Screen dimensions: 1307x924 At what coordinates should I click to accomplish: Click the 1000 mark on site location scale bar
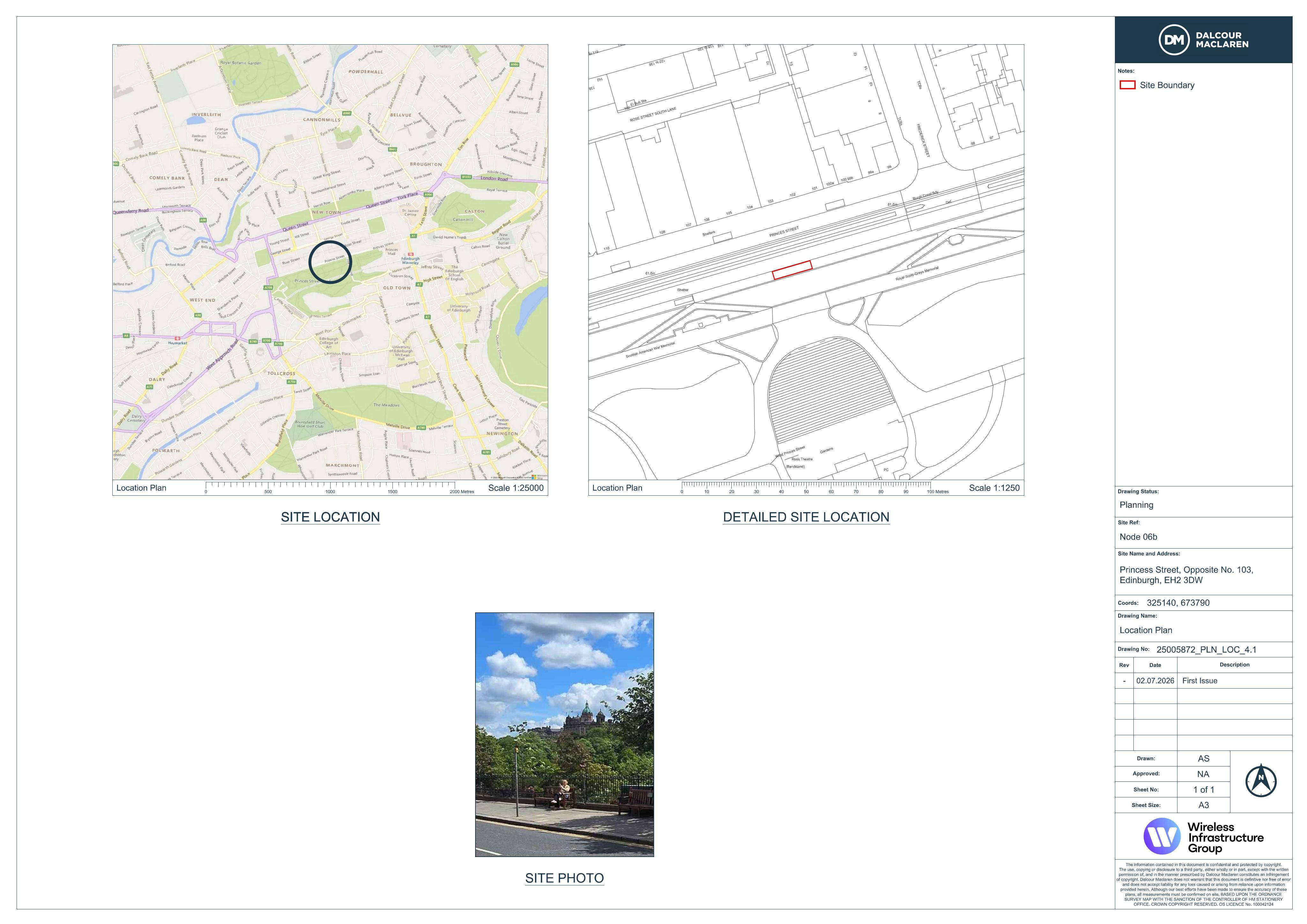point(330,491)
